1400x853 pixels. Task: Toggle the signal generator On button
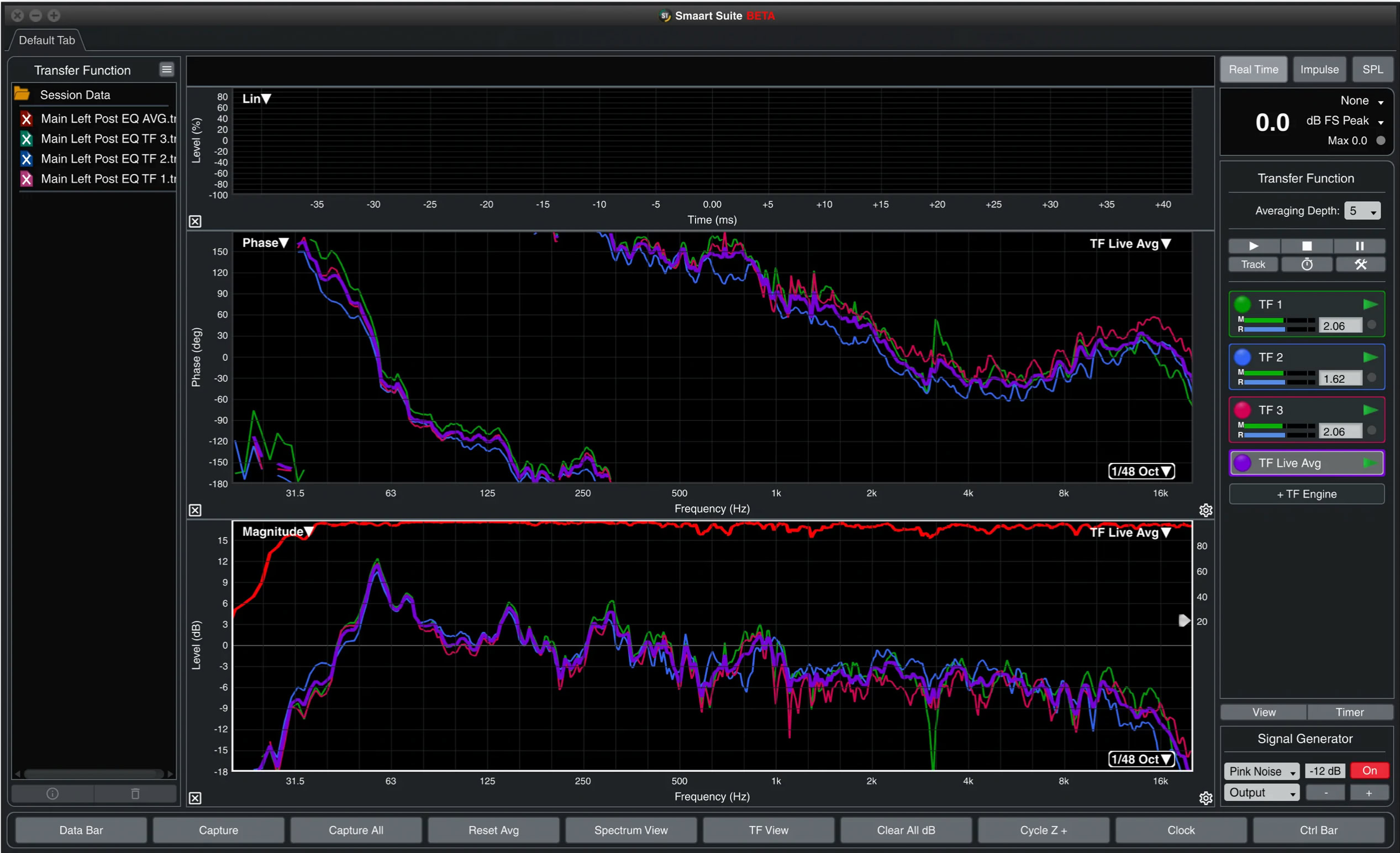pos(1369,771)
